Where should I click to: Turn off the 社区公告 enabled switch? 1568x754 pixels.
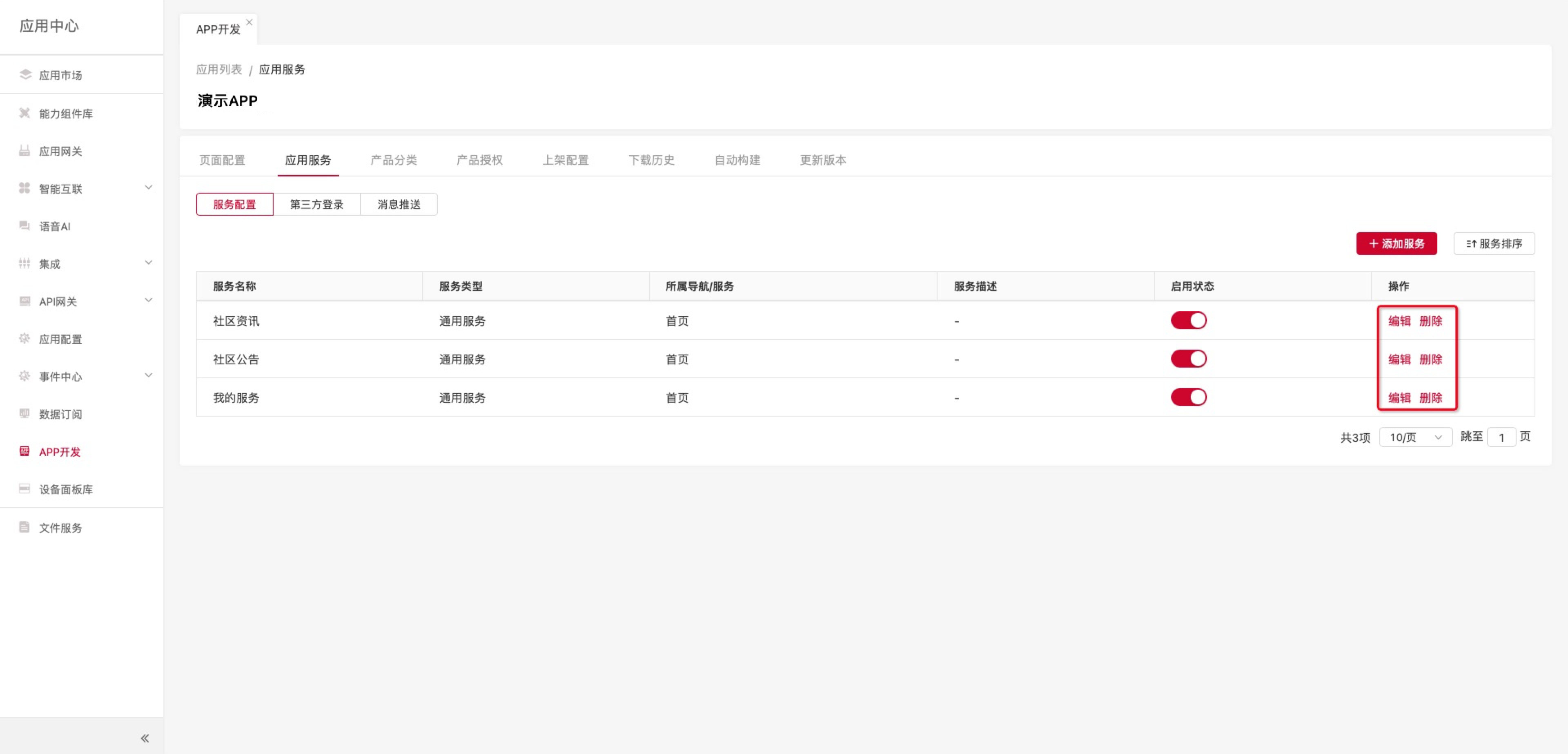[1188, 359]
